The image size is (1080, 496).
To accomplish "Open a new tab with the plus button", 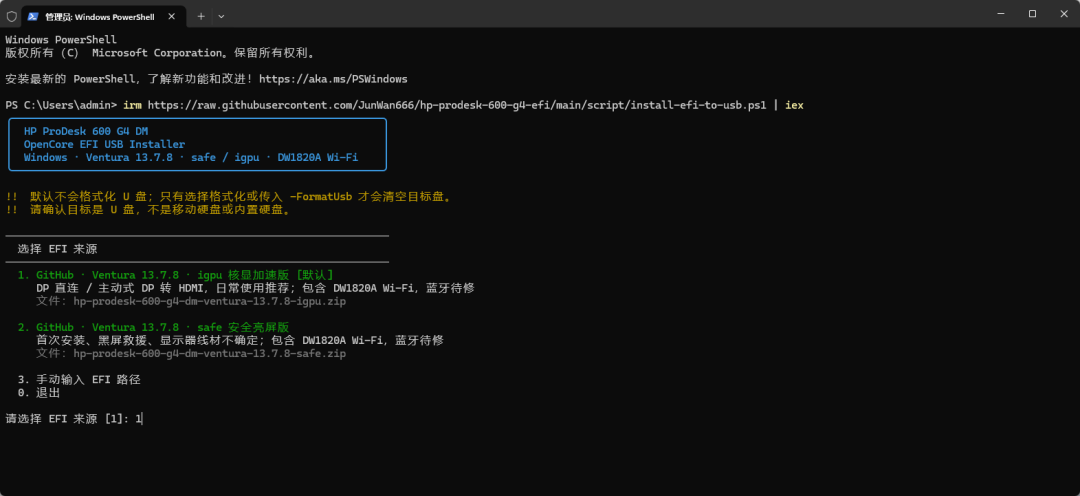I will pyautogui.click(x=201, y=16).
